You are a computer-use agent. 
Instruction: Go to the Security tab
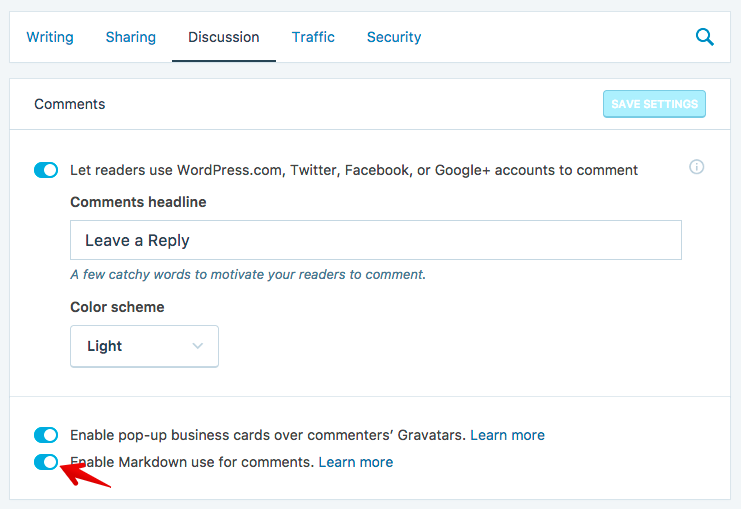394,37
